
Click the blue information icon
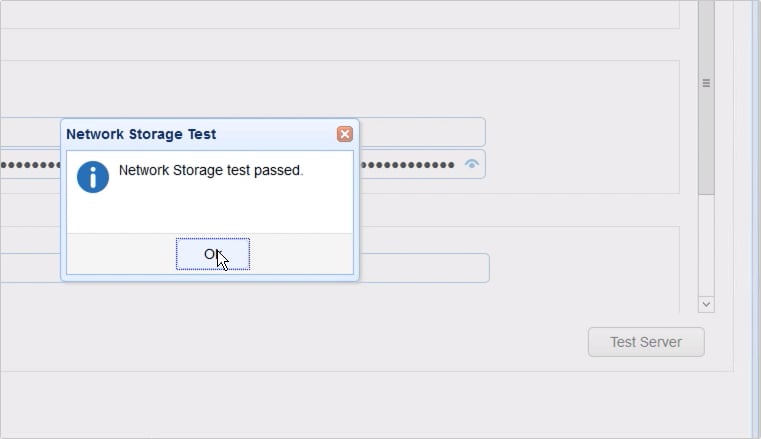pos(93,177)
